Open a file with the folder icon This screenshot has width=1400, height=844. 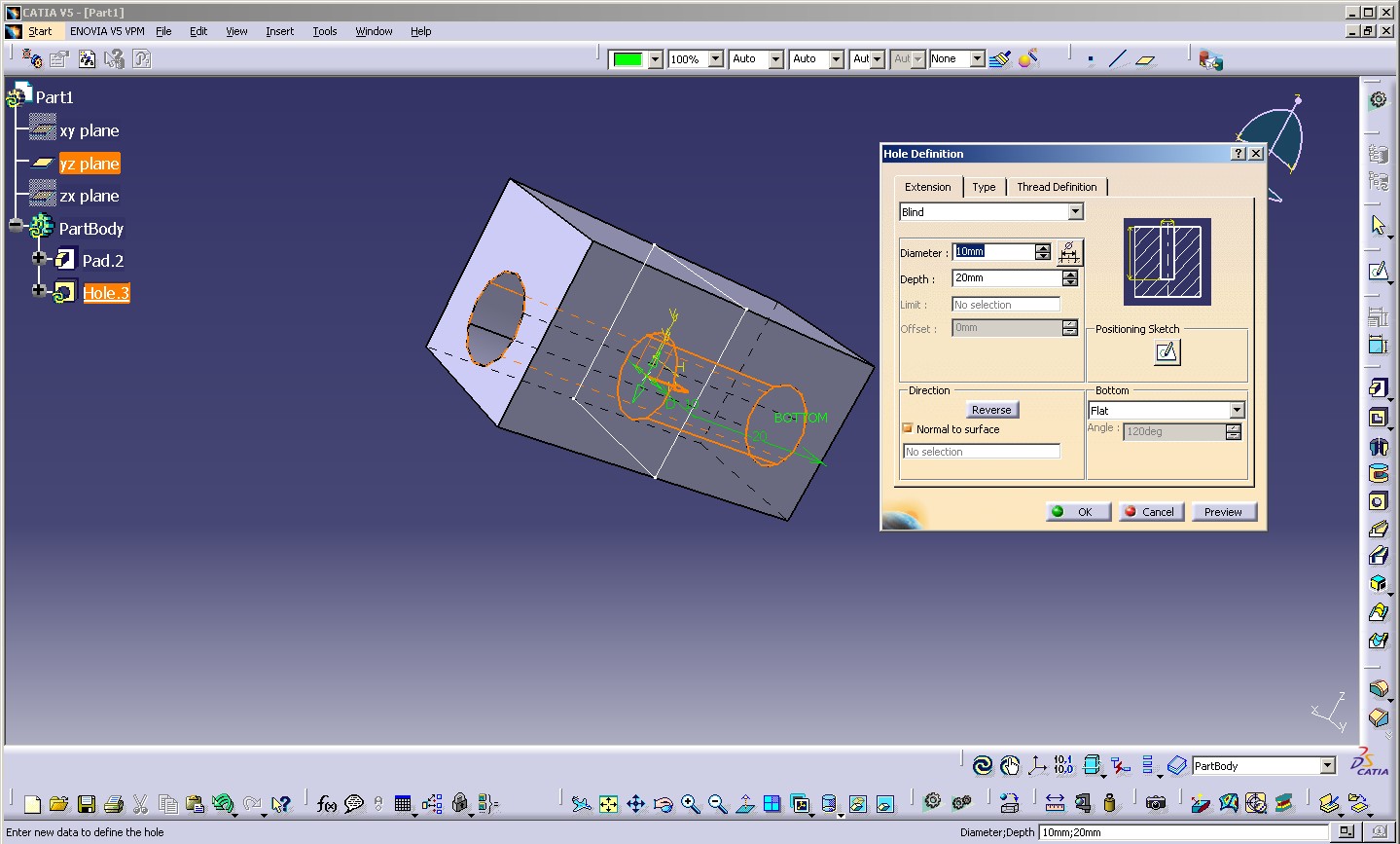[x=58, y=804]
